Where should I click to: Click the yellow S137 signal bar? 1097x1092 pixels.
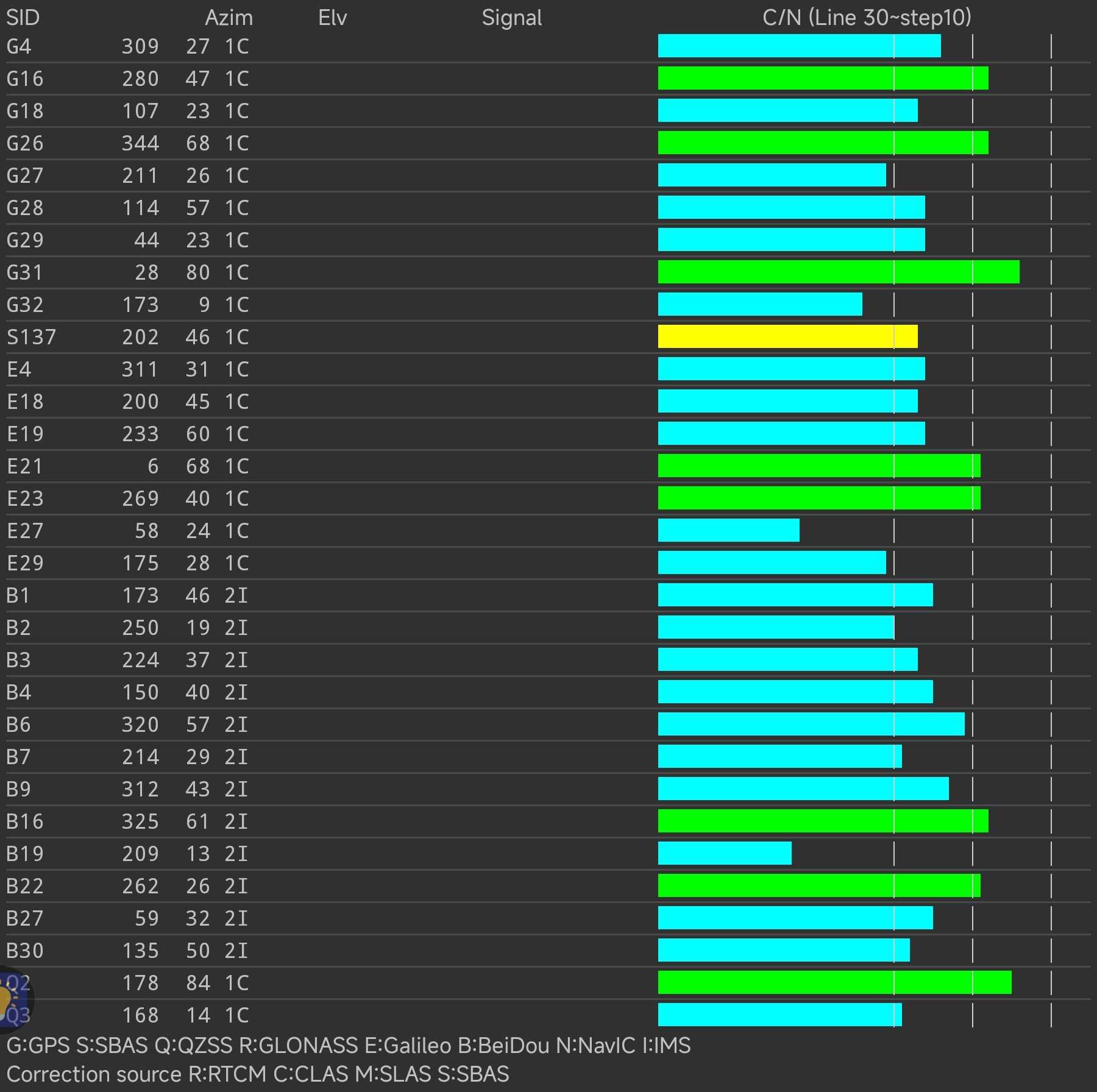[x=787, y=336]
